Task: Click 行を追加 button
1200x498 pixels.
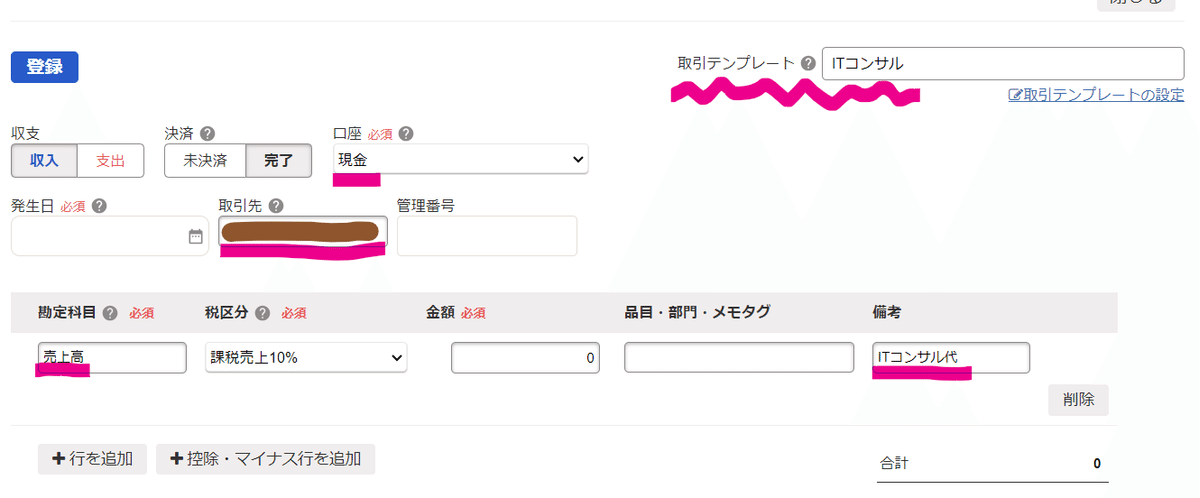Action: click(x=92, y=459)
